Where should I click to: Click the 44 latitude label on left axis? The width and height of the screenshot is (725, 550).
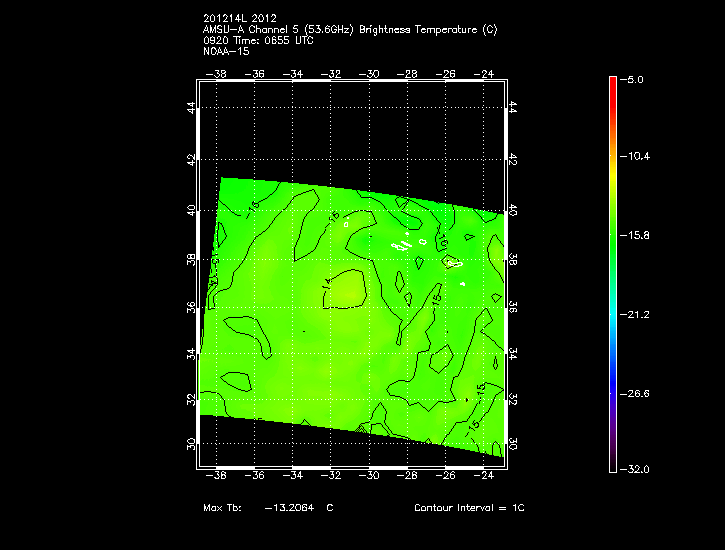tap(194, 107)
